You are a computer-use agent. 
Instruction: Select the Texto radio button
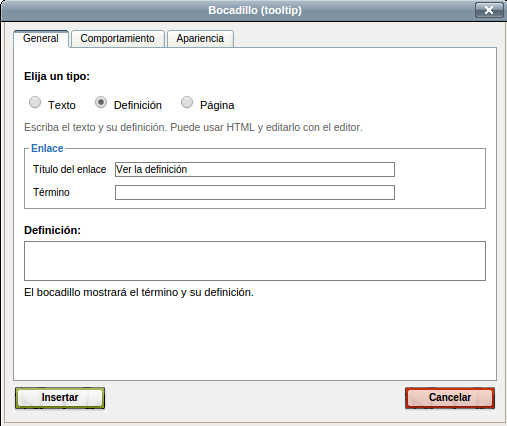coord(35,102)
